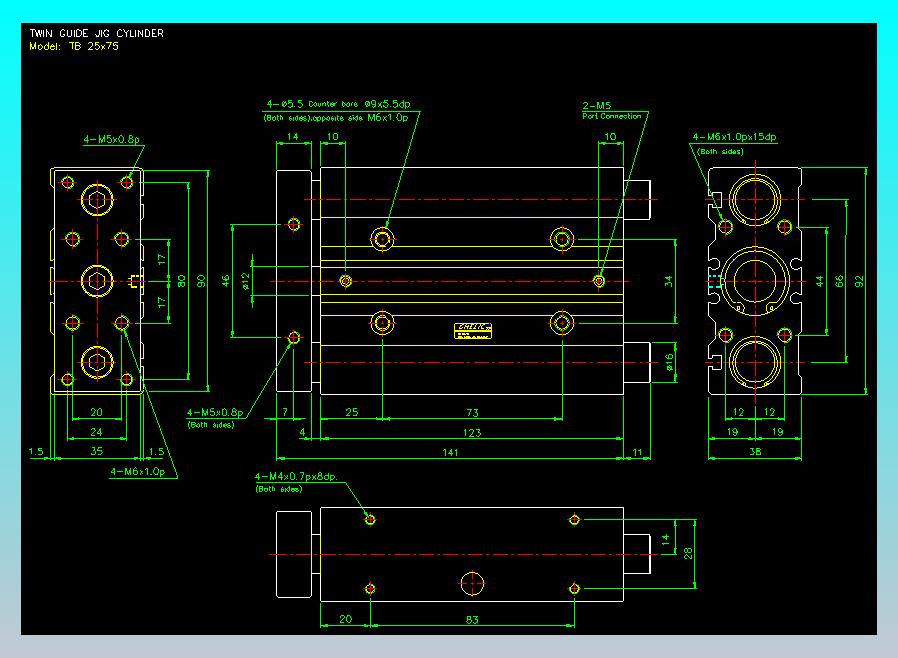Select the "TWIN GUIDE JIG CYLINDER" title text
The width and height of the screenshot is (898, 658).
96,33
